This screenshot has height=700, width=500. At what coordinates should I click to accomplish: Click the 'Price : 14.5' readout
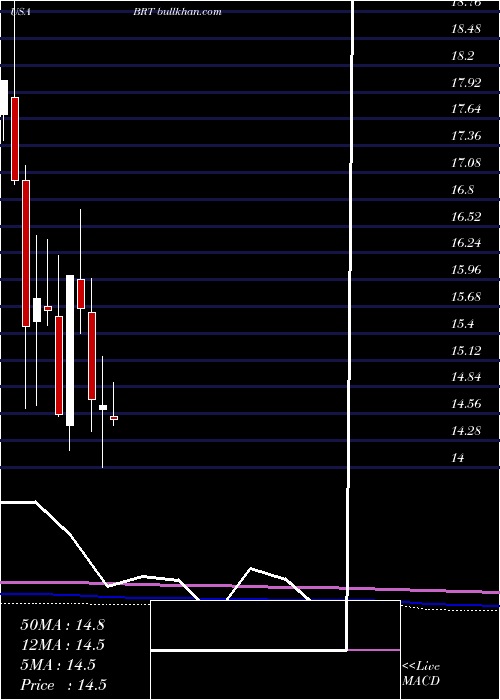coord(63,685)
